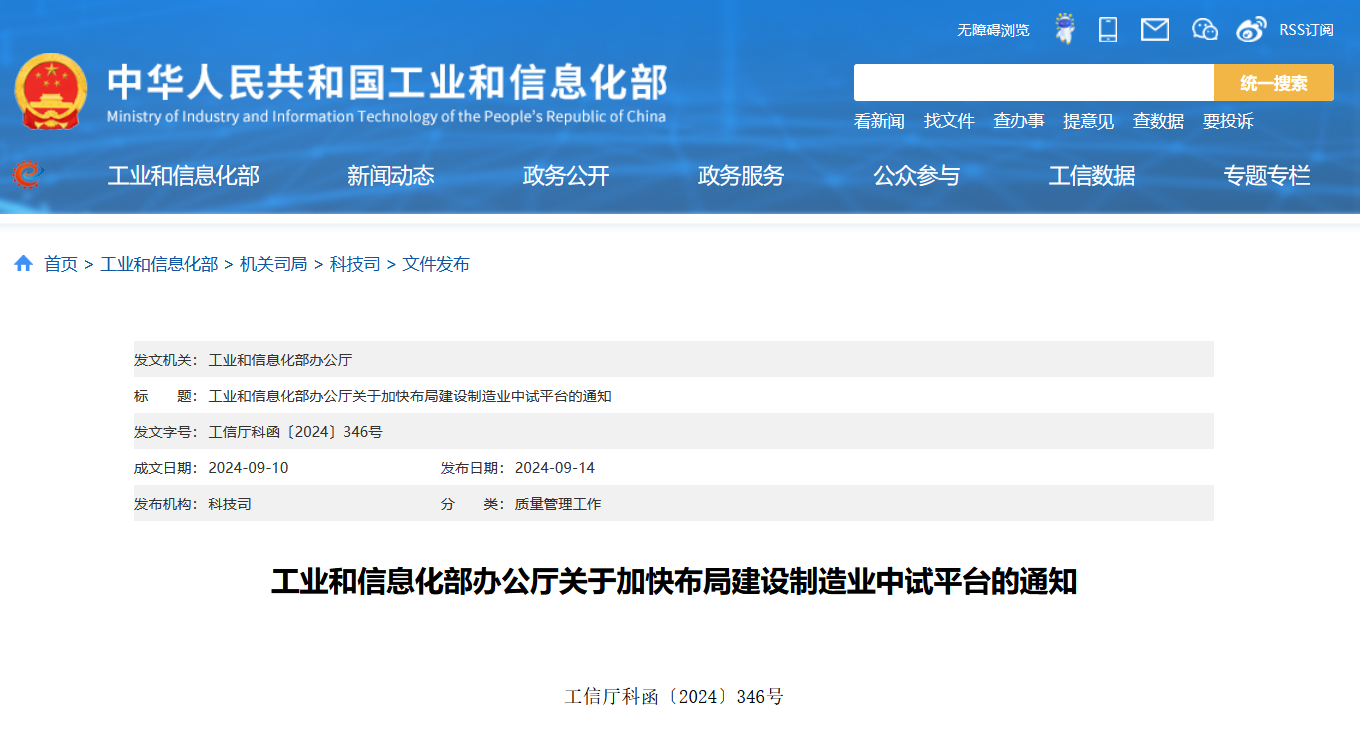Click 无障碍浏览 accessibility link
The width and height of the screenshot is (1360, 748).
(x=993, y=30)
